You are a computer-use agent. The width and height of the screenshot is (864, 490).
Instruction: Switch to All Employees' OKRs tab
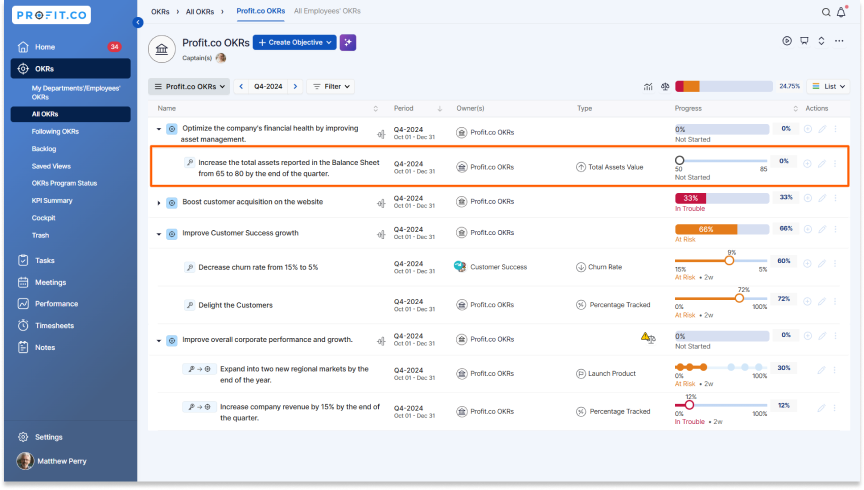(x=327, y=11)
